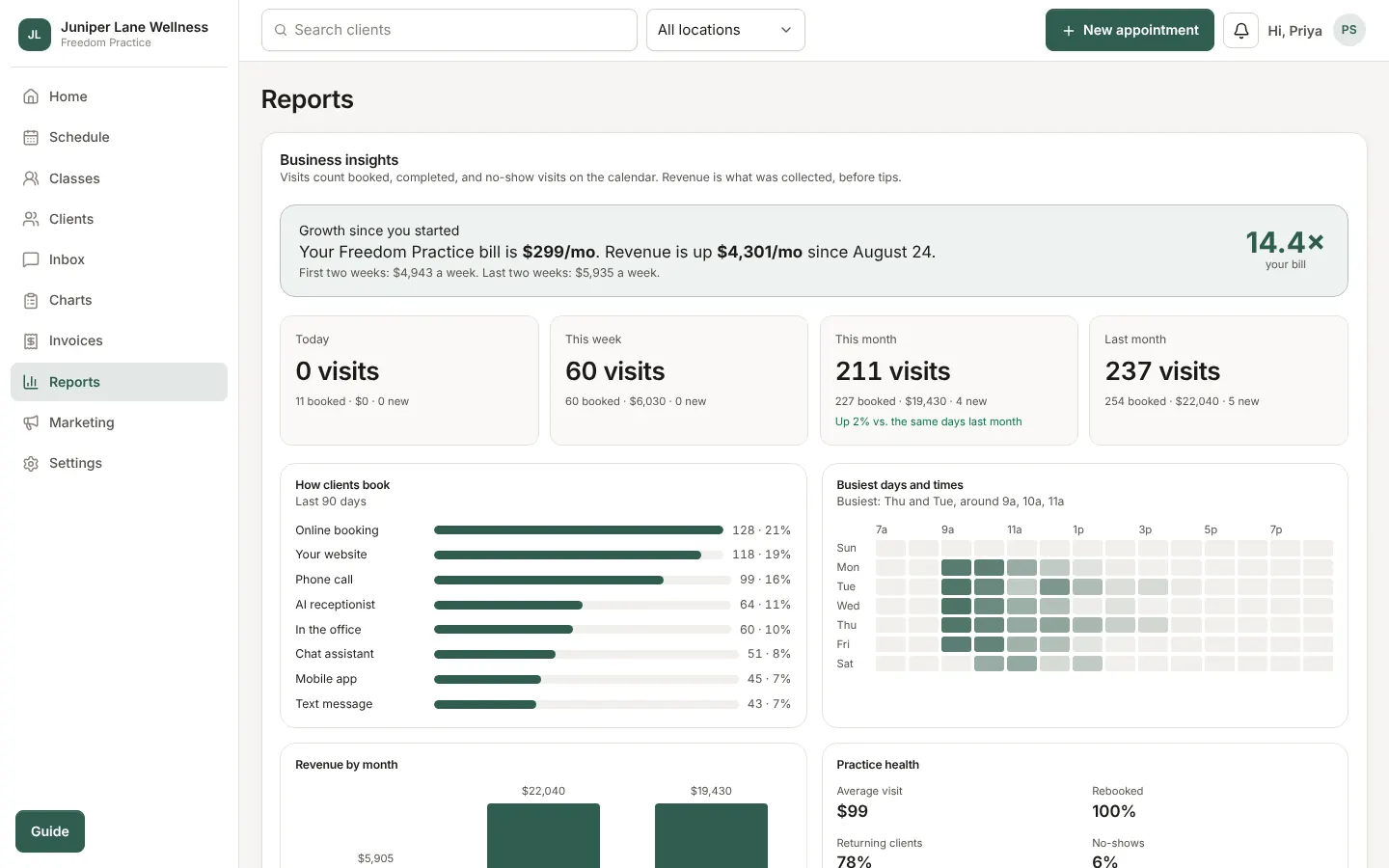
Task: Navigate to Clients section
Action: click(x=119, y=219)
